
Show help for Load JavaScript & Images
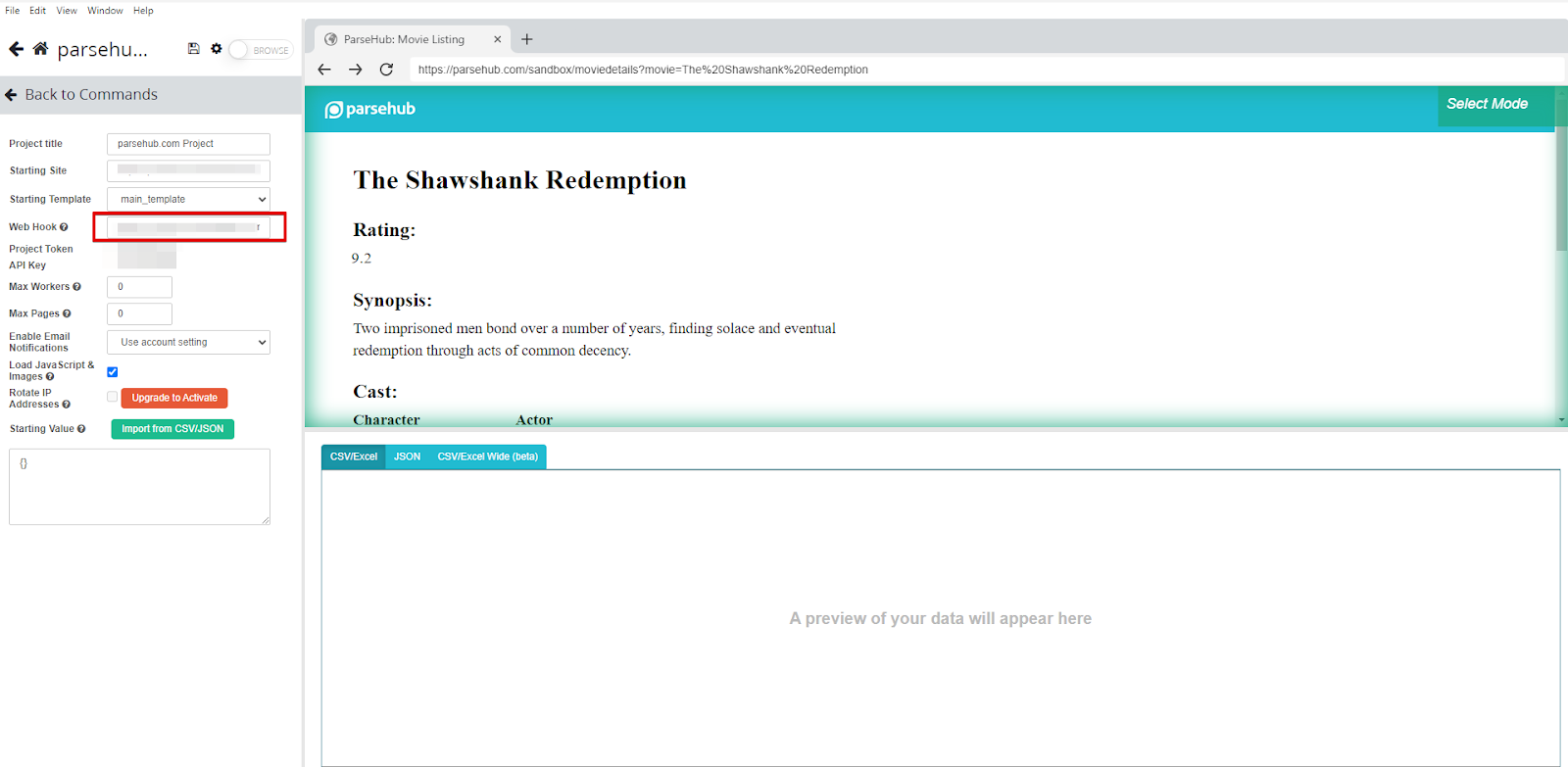(x=50, y=377)
